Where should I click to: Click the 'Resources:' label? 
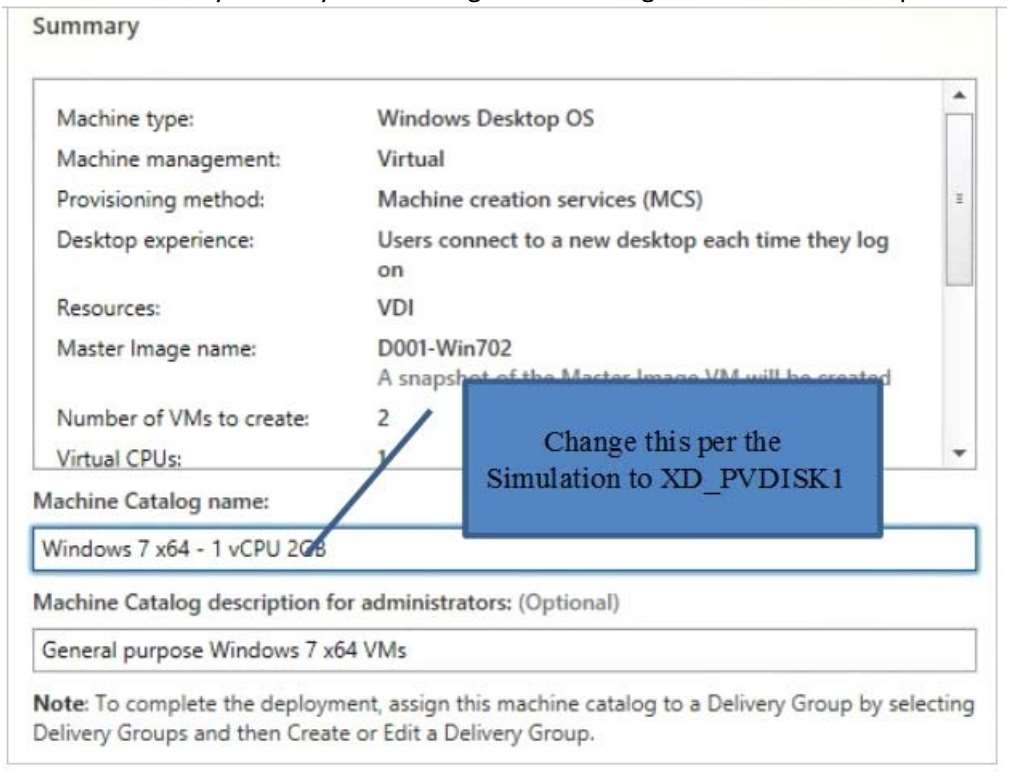point(108,308)
